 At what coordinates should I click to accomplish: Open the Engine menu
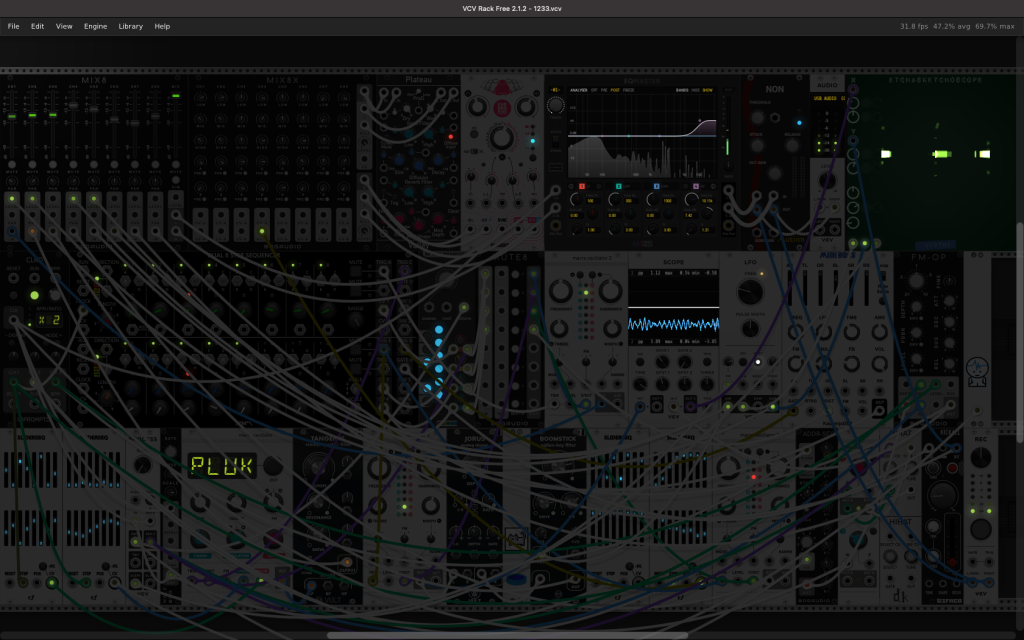click(95, 26)
